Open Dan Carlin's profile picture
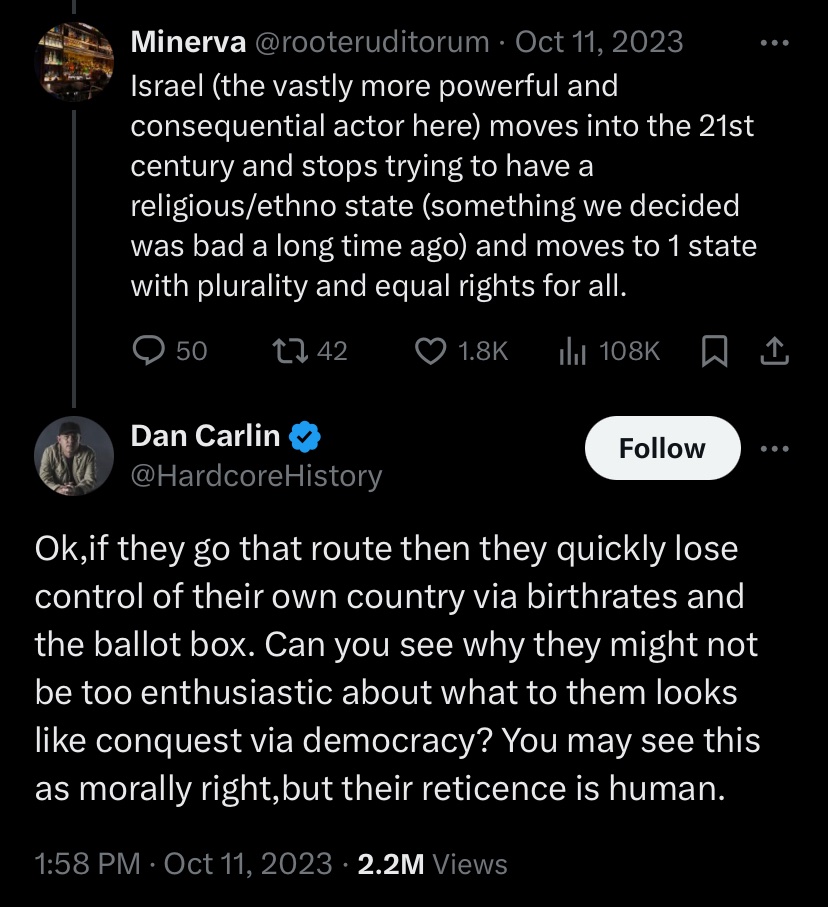Screen dimensions: 828x907 click(x=74, y=455)
